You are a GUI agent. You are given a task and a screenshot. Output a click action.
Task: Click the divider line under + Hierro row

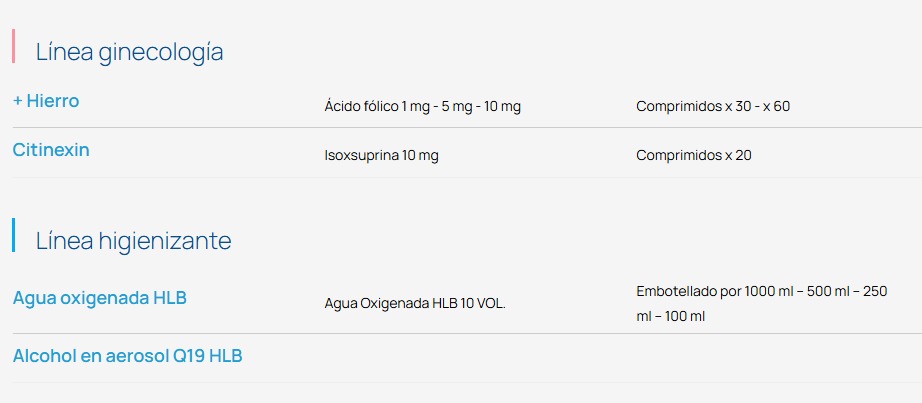coord(467,128)
